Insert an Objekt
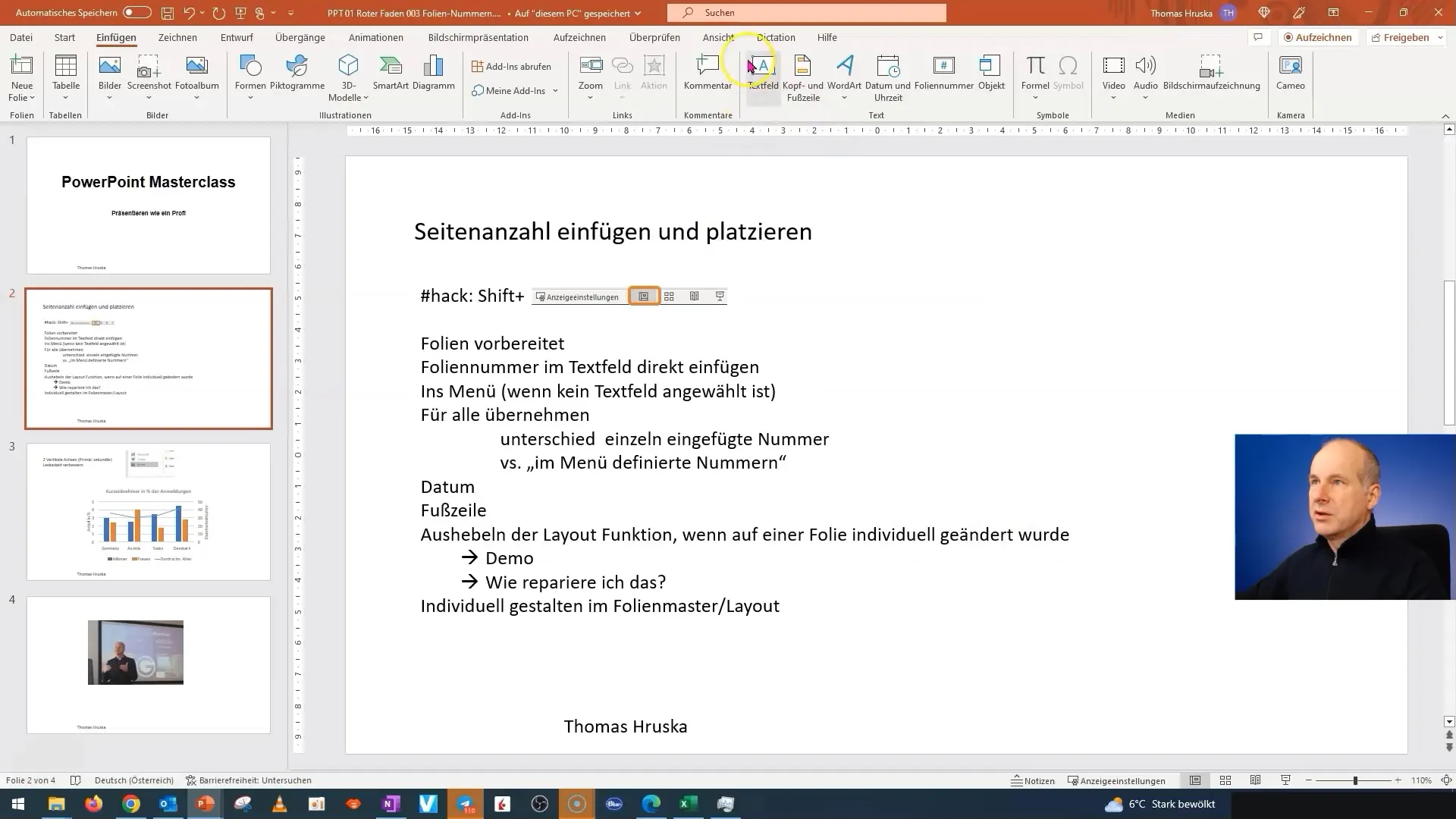Image resolution: width=1456 pixels, height=819 pixels. click(x=991, y=74)
